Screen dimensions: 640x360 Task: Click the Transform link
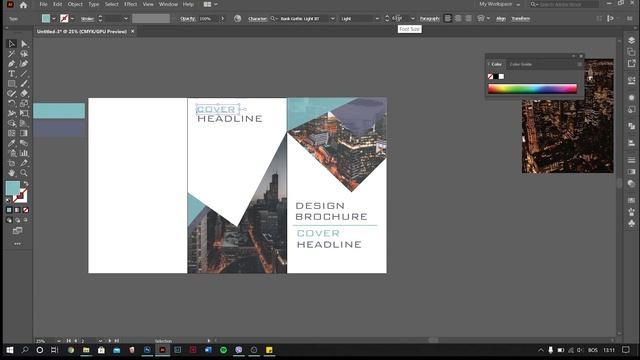click(x=520, y=18)
